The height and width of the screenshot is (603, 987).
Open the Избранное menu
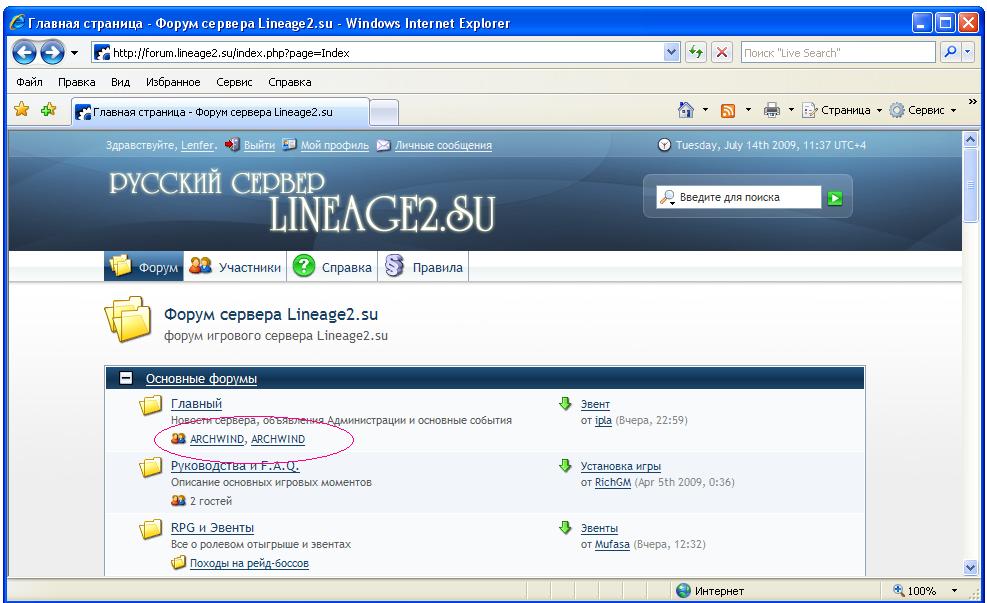[173, 82]
